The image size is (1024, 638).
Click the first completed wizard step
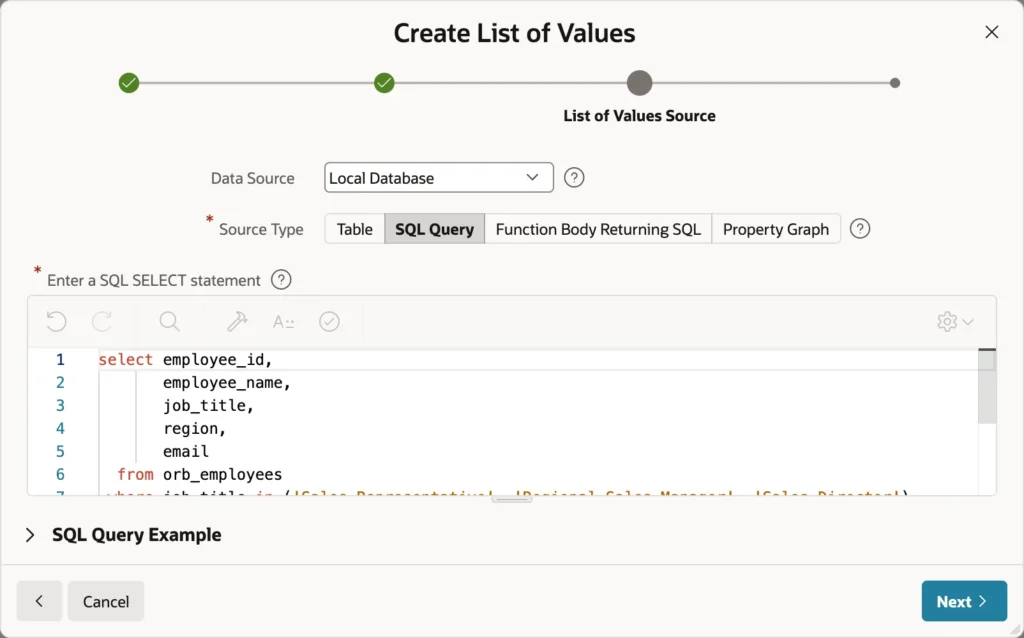click(x=129, y=83)
